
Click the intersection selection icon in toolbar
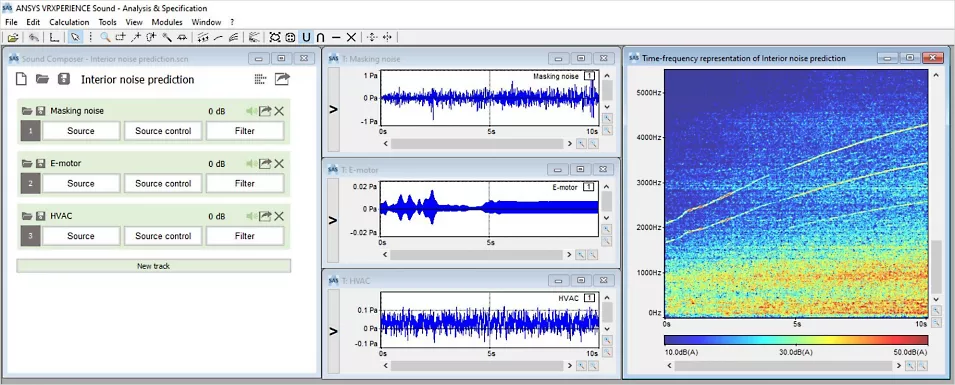(x=320, y=37)
